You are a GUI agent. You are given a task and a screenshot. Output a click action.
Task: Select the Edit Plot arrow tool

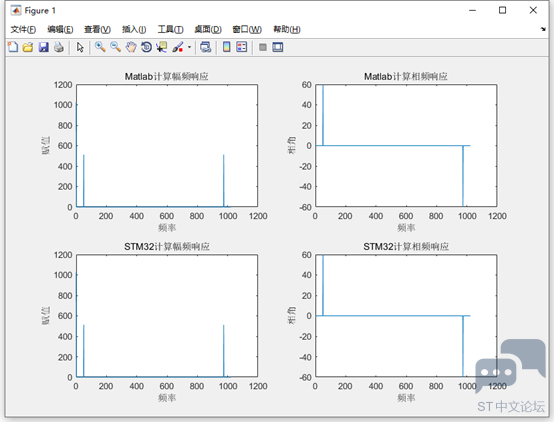coord(80,47)
